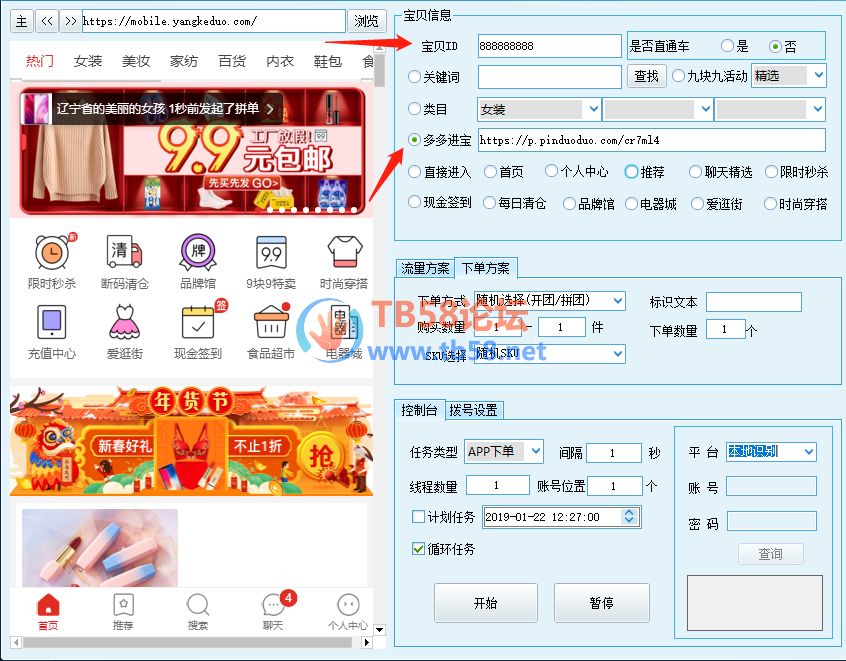Open the 品牌馆 brand badge icon
This screenshot has height=661, width=846.
pyautogui.click(x=198, y=252)
